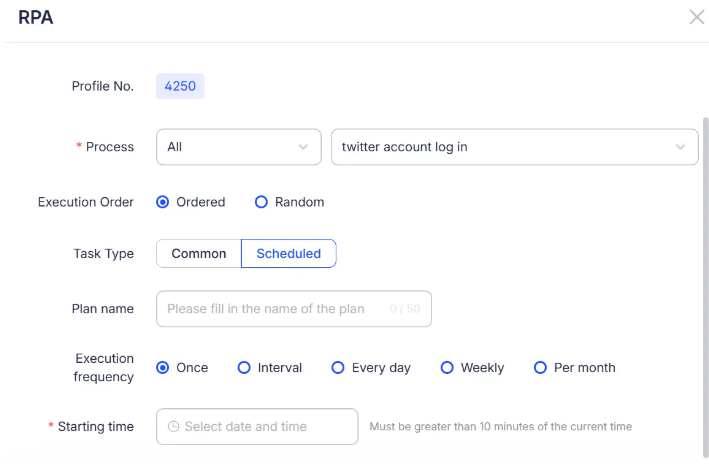Click the RPA dialog title
709x464 pixels.
coord(36,17)
